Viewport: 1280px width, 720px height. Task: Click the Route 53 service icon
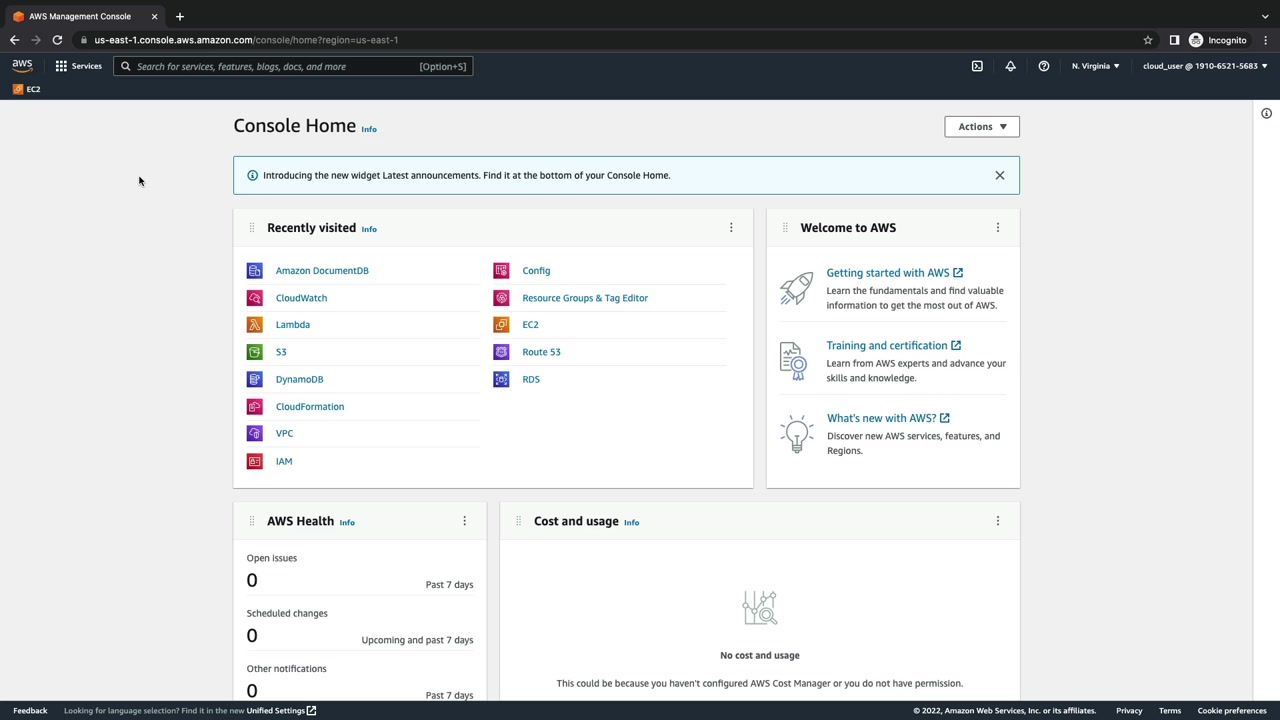501,352
